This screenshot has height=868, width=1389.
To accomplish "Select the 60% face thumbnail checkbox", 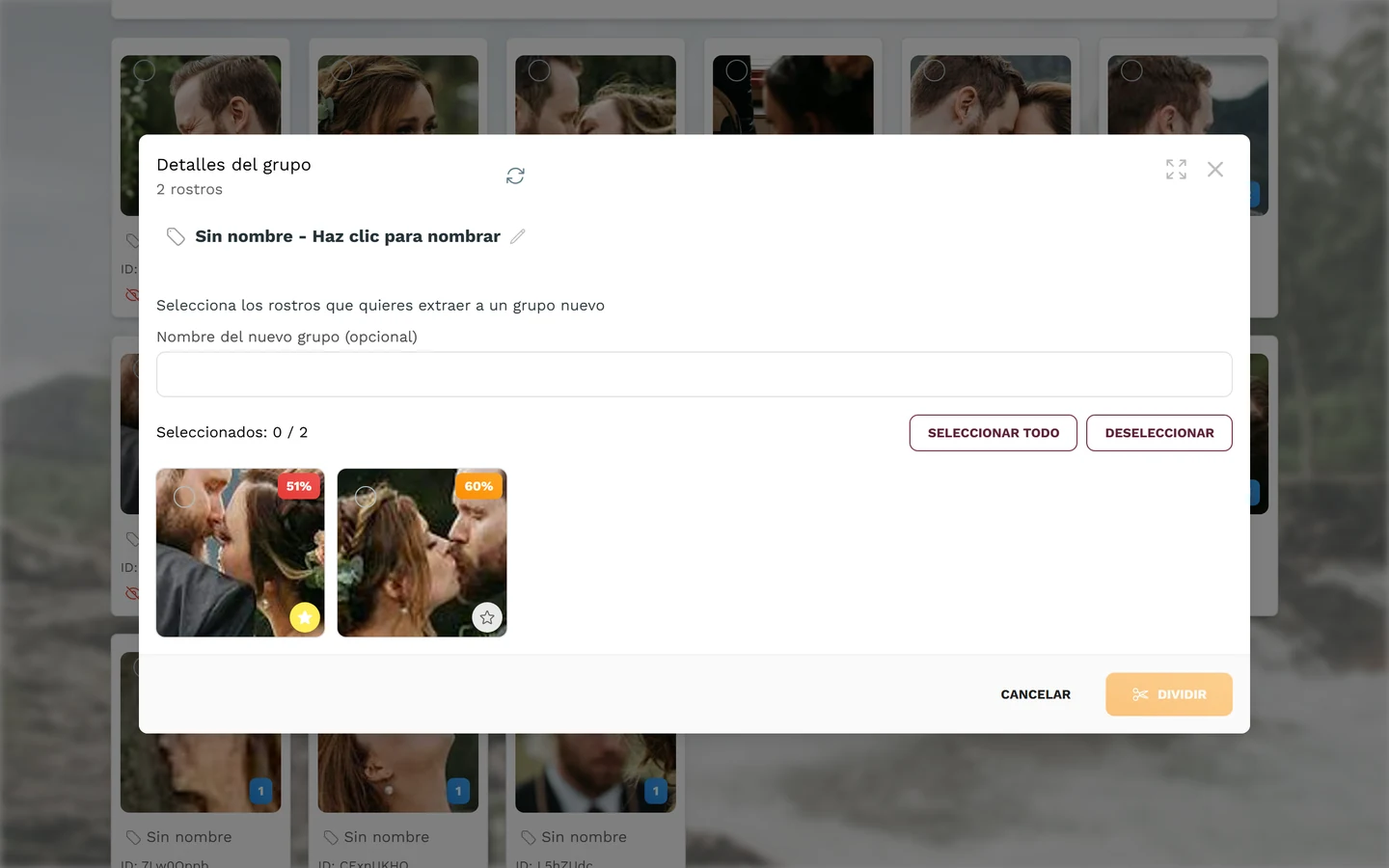I will coord(366,497).
